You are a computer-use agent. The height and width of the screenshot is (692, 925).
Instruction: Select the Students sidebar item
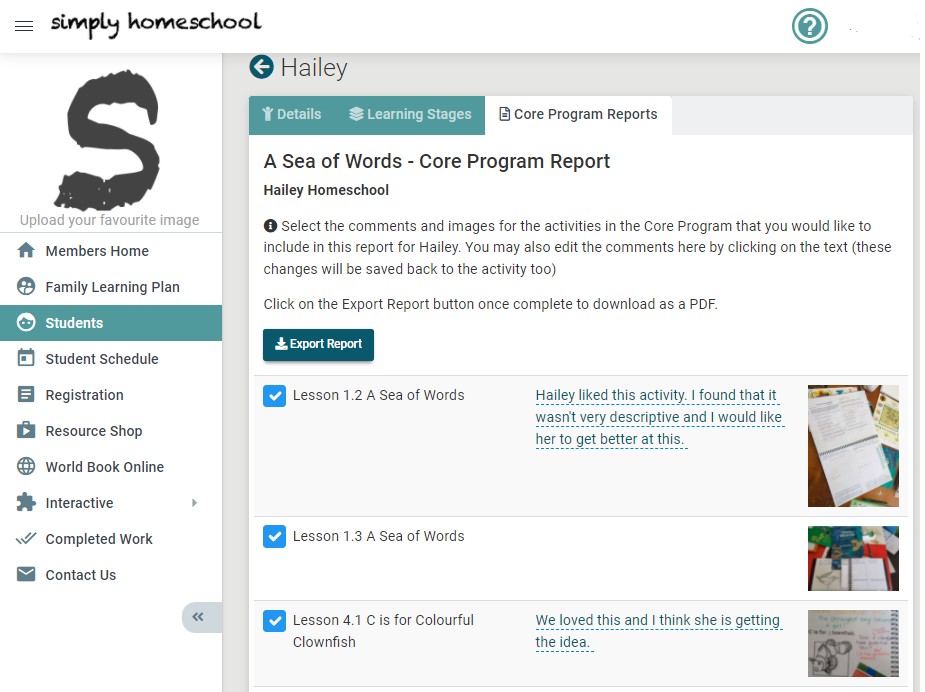pos(111,323)
